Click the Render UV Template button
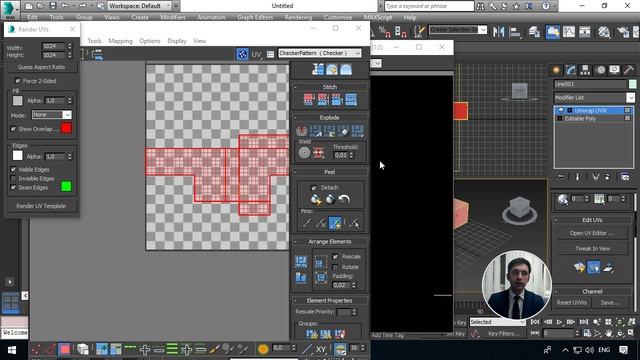Screen dimensions: 640x360 pyautogui.click(x=41, y=206)
